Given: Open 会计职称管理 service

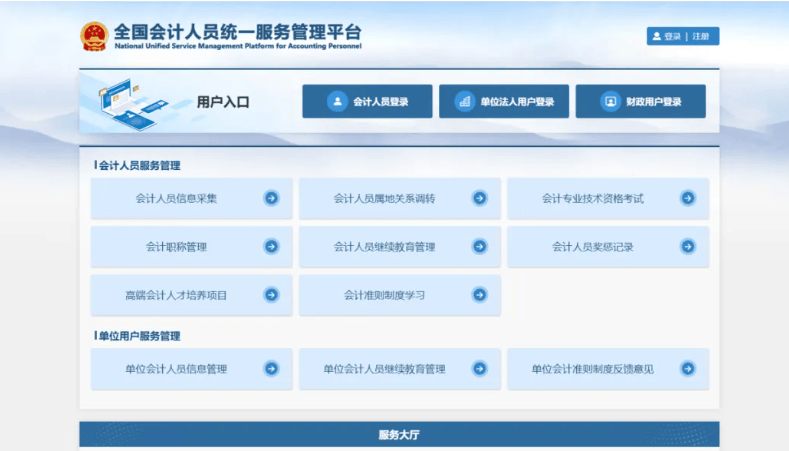Looking at the screenshot, I should [176, 246].
